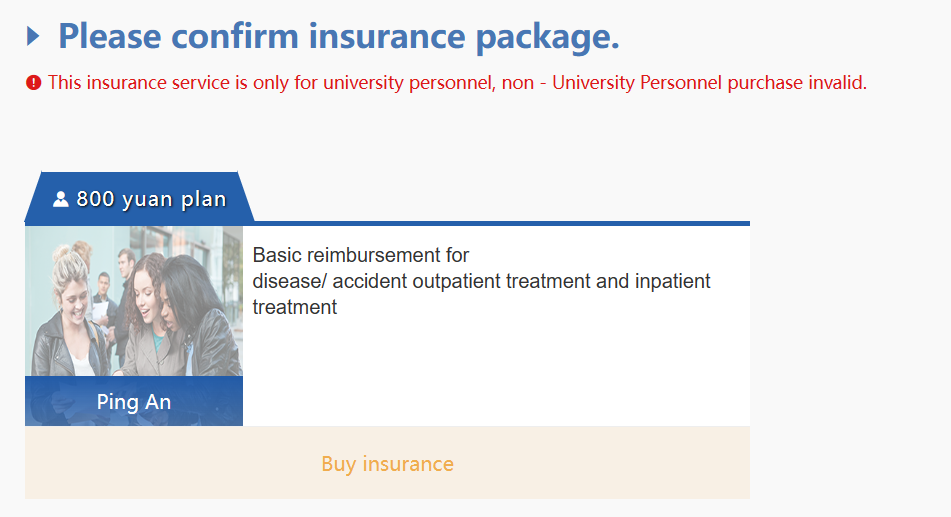
Task: Click 'University Personnel purchase invalid' in the warning
Action: [709, 83]
